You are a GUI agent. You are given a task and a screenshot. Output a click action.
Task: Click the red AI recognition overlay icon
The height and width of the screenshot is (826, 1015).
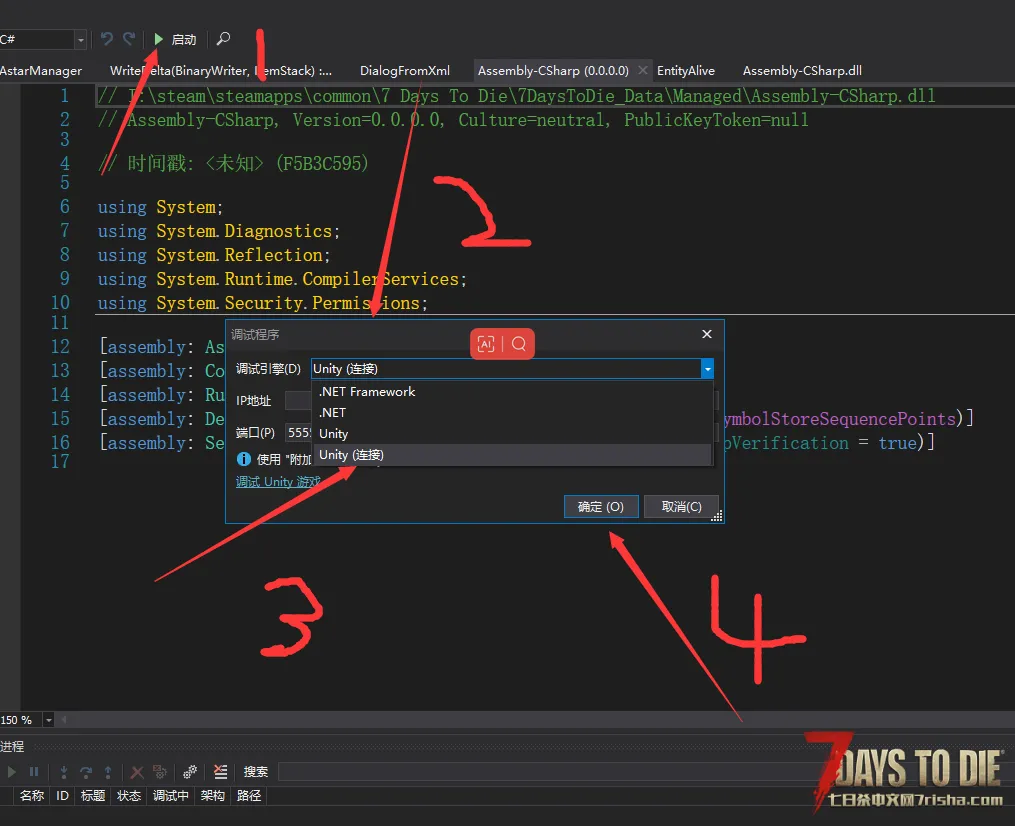[x=486, y=344]
